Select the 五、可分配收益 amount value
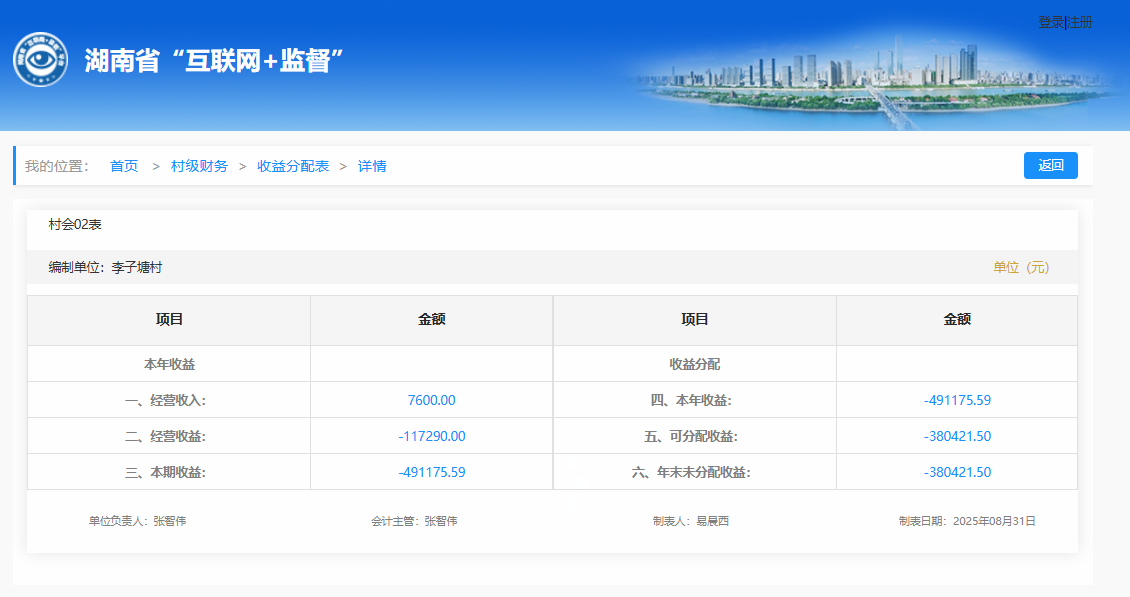 pyautogui.click(x=957, y=436)
